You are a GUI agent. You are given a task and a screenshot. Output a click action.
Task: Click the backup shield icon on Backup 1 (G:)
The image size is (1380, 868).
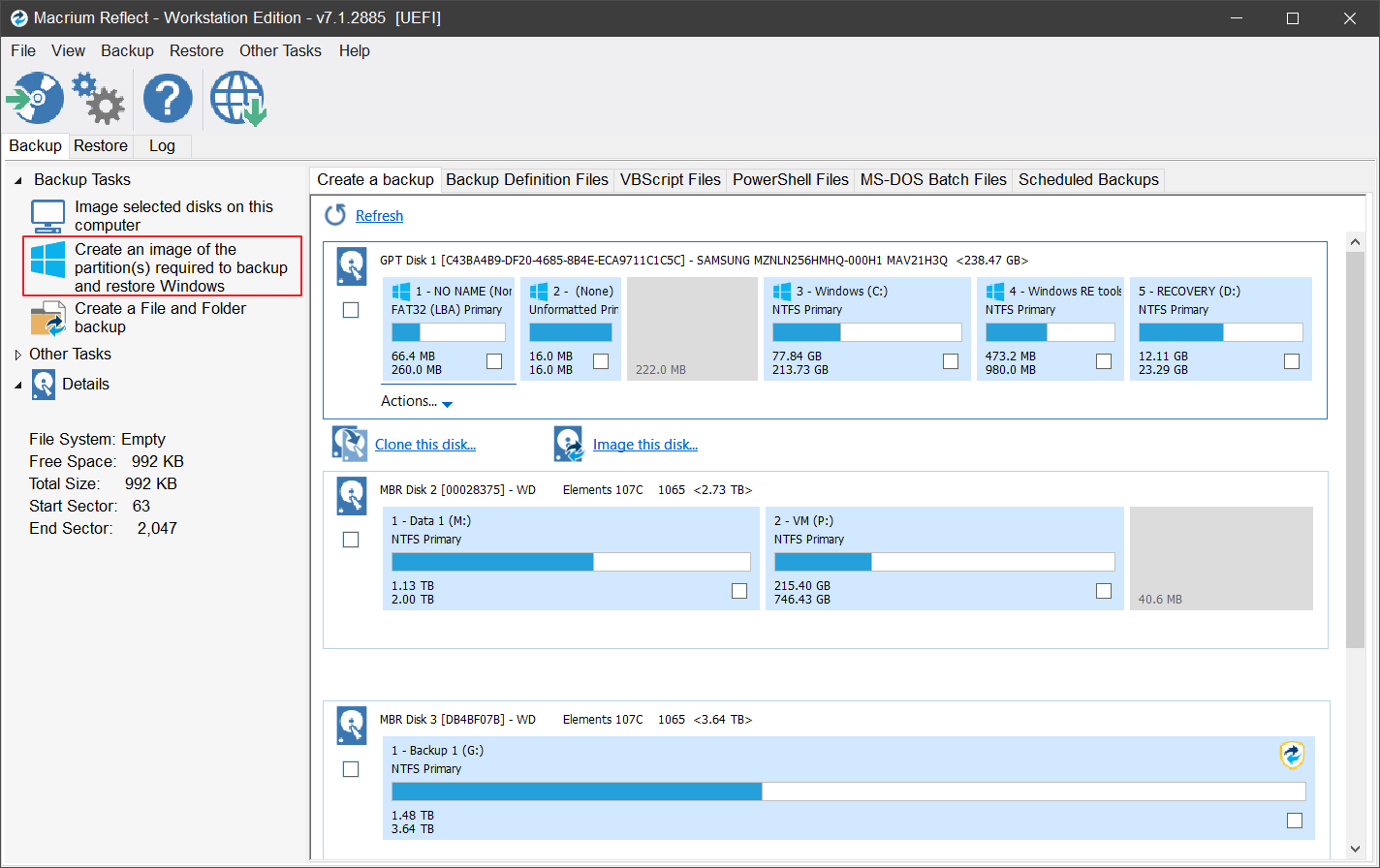coord(1292,755)
